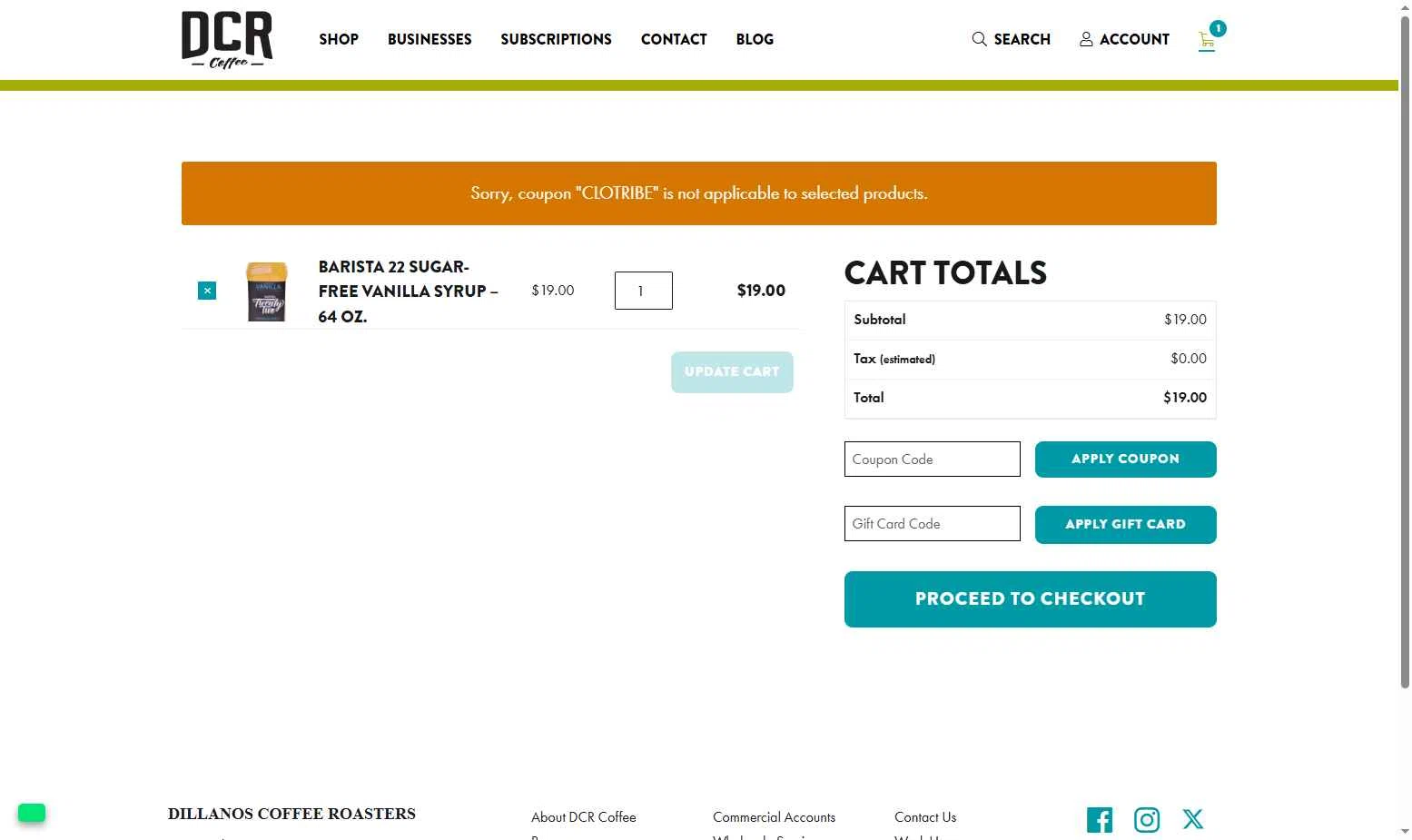Open the green chat widget
Image resolution: width=1412 pixels, height=840 pixels.
(x=32, y=813)
